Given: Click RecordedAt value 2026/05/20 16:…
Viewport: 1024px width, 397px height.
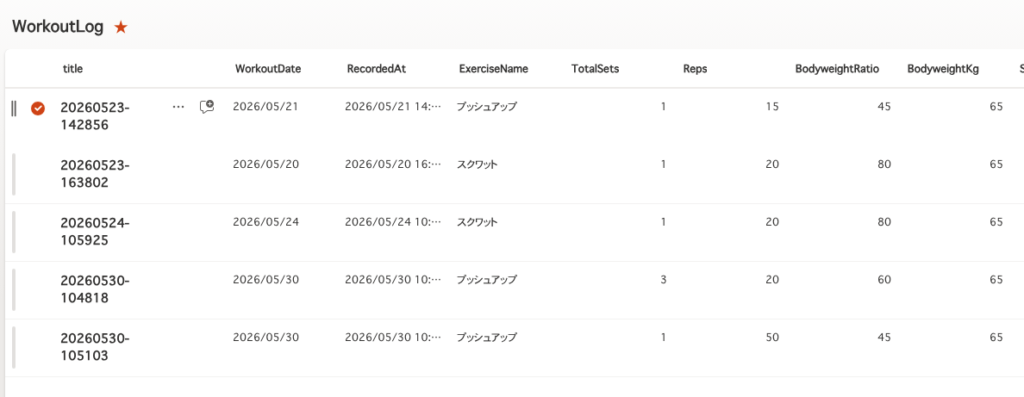Looking at the screenshot, I should 393,164.
